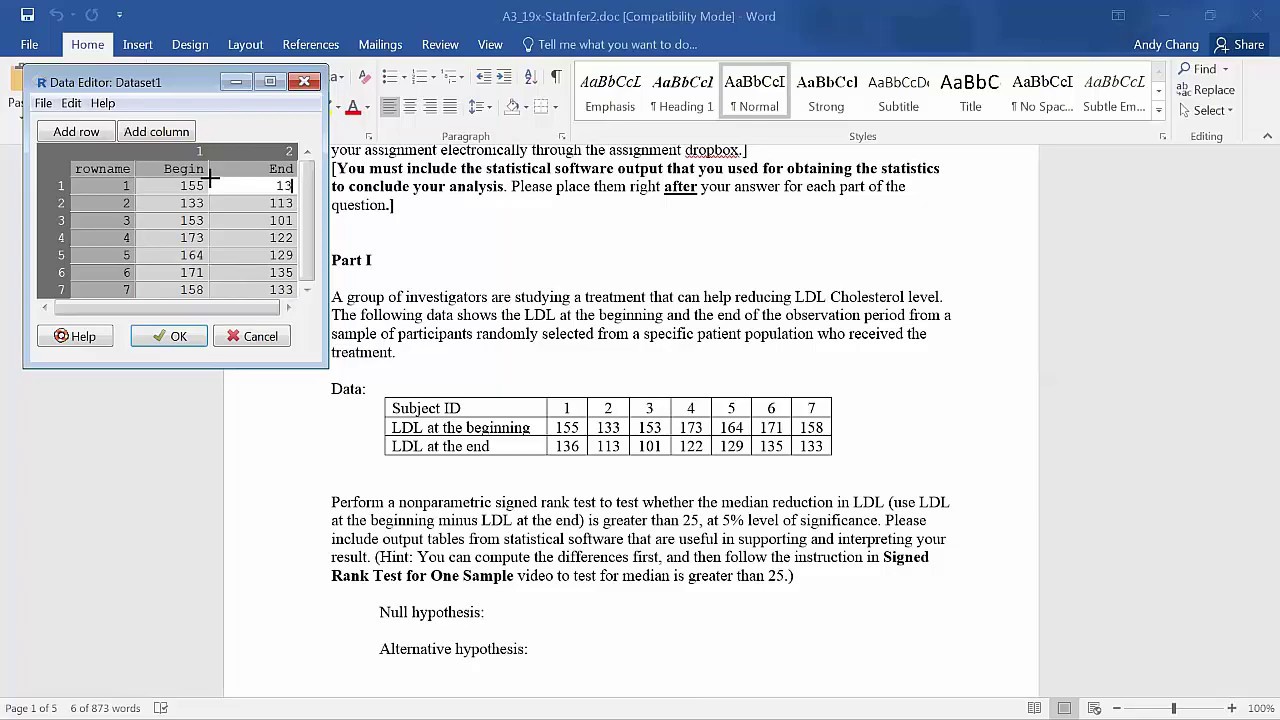Image resolution: width=1280 pixels, height=720 pixels.
Task: Open the File tab
Action: point(29,44)
